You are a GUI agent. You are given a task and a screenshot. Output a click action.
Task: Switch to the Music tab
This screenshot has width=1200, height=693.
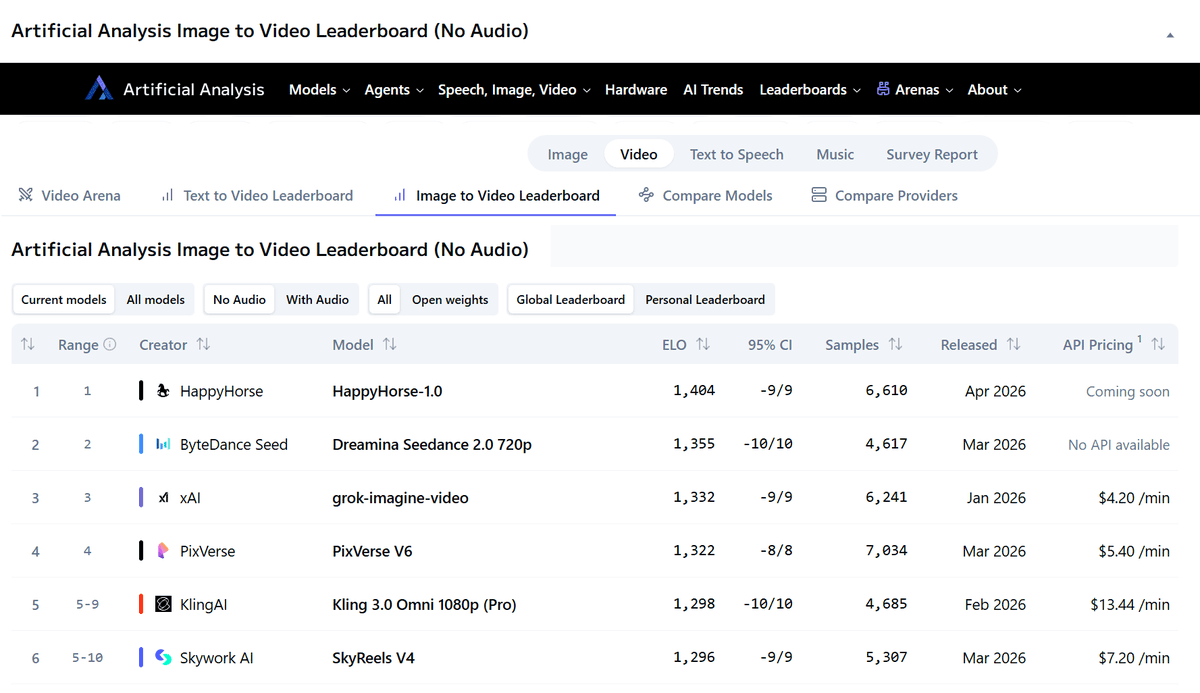835,154
